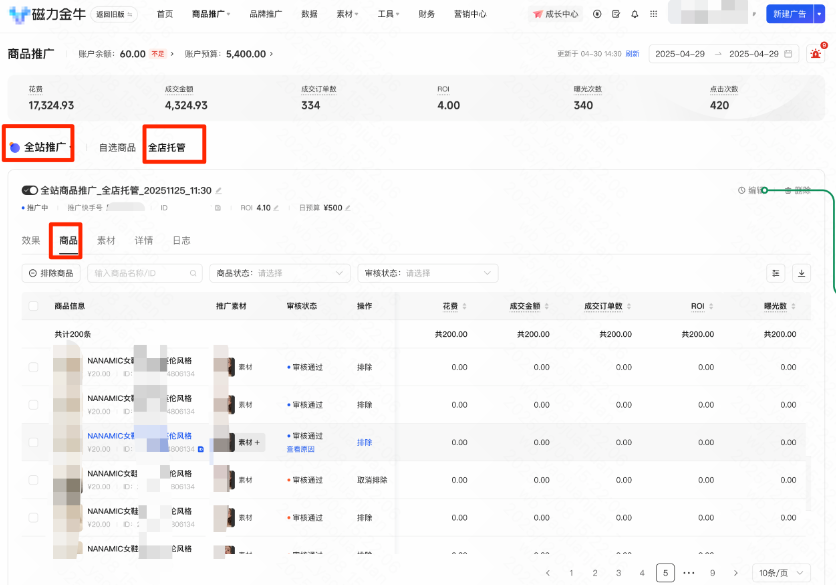This screenshot has height=585, width=836.
Task: Switch to the 效果 tab
Action: [31, 241]
